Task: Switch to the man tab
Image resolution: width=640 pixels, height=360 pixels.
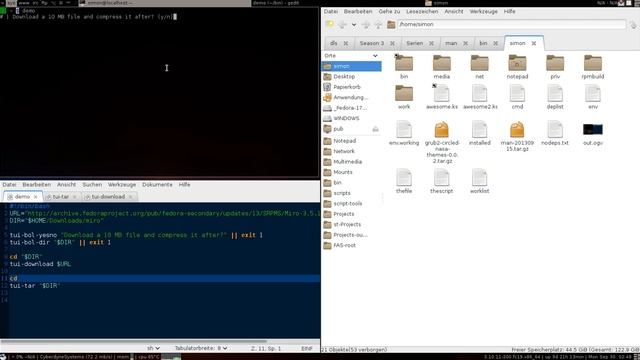Action: 451,43
